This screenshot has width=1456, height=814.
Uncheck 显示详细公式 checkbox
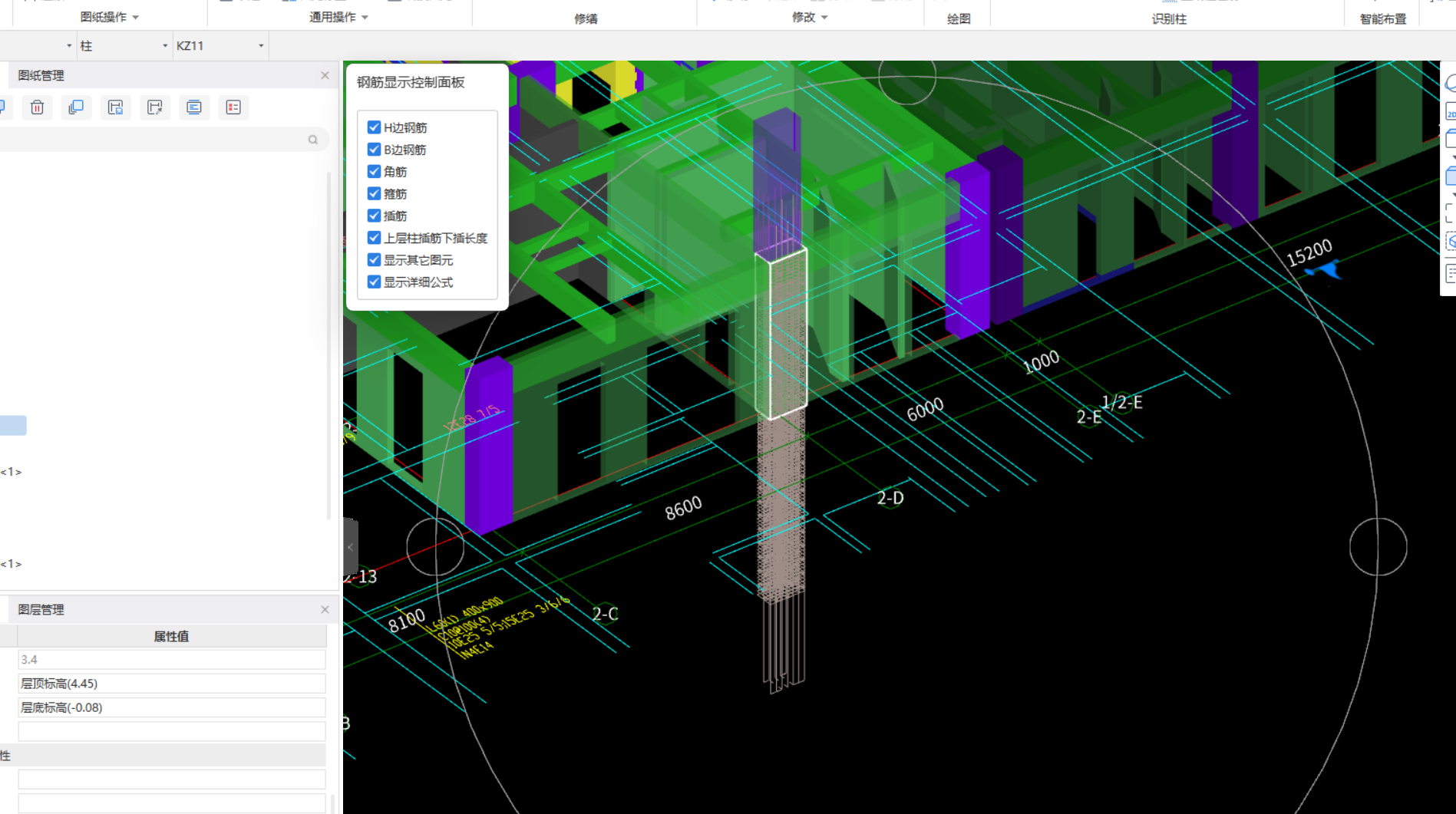(x=374, y=282)
